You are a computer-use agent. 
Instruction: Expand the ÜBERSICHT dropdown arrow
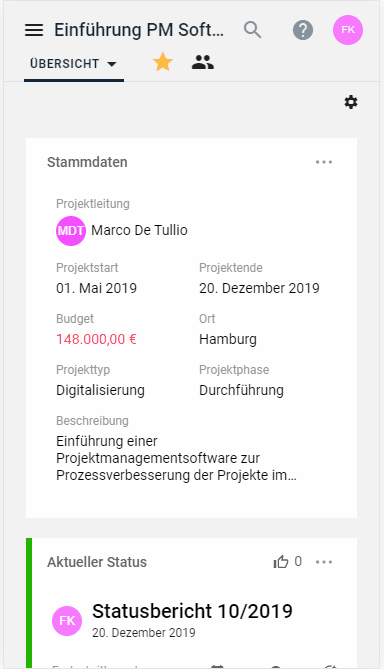point(112,64)
